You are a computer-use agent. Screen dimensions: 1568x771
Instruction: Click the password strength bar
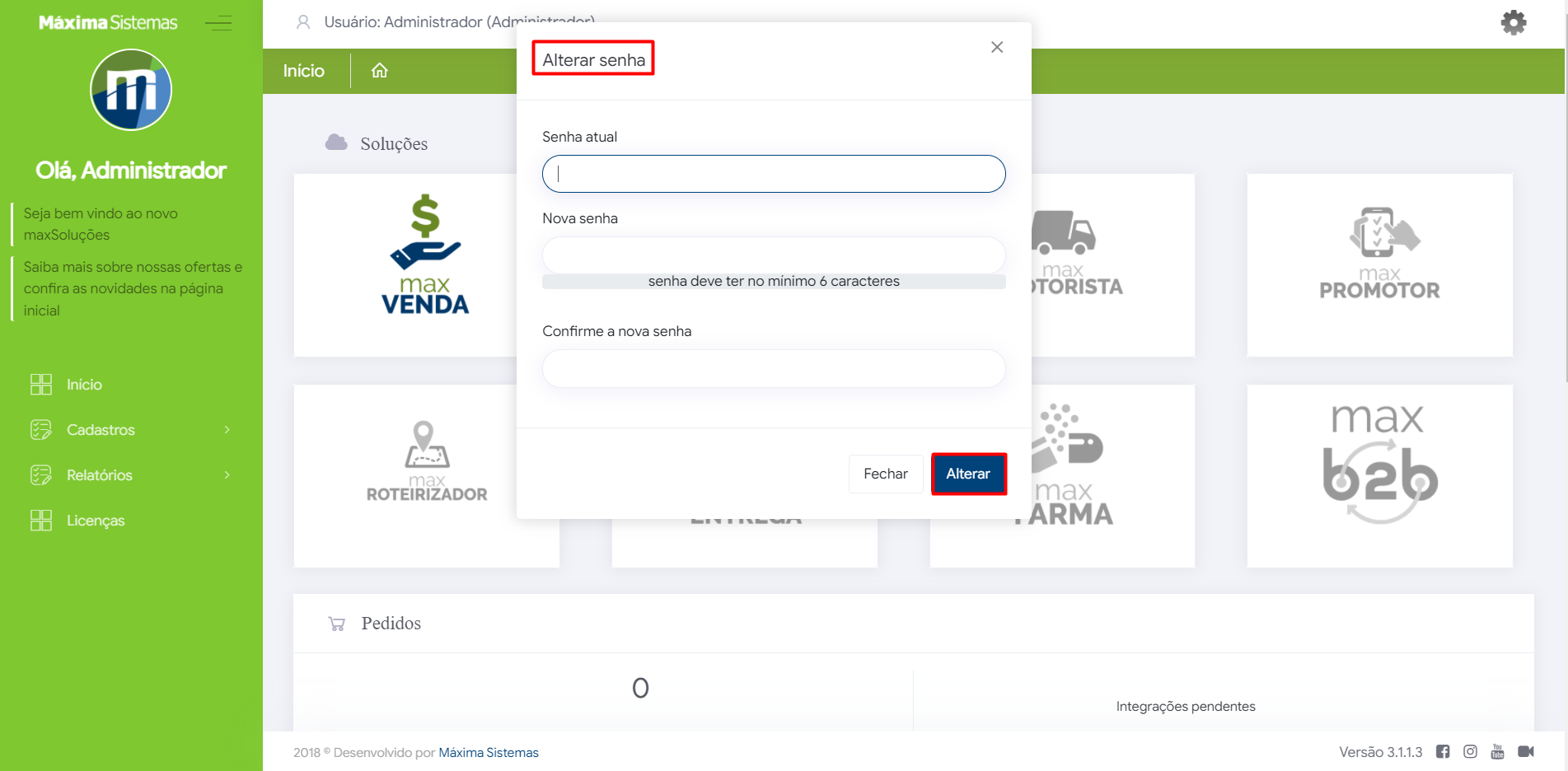774,281
